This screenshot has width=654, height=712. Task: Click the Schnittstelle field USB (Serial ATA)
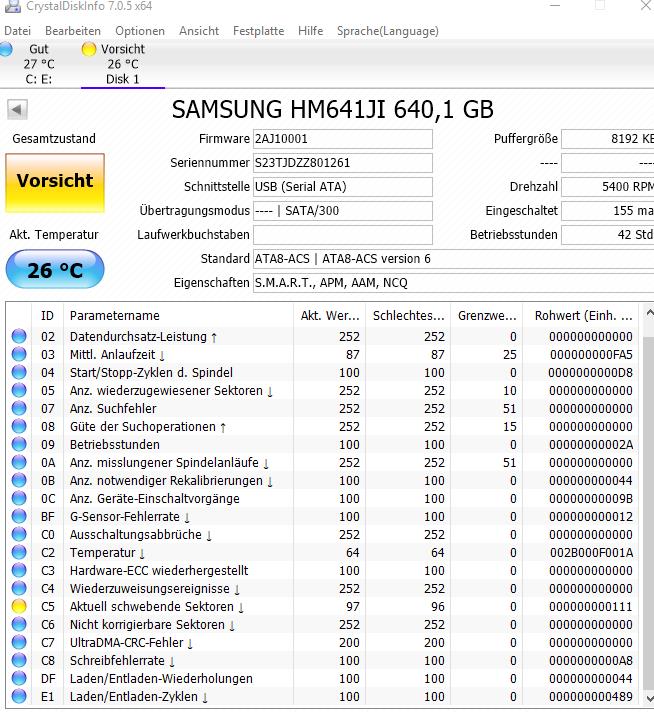coord(342,187)
